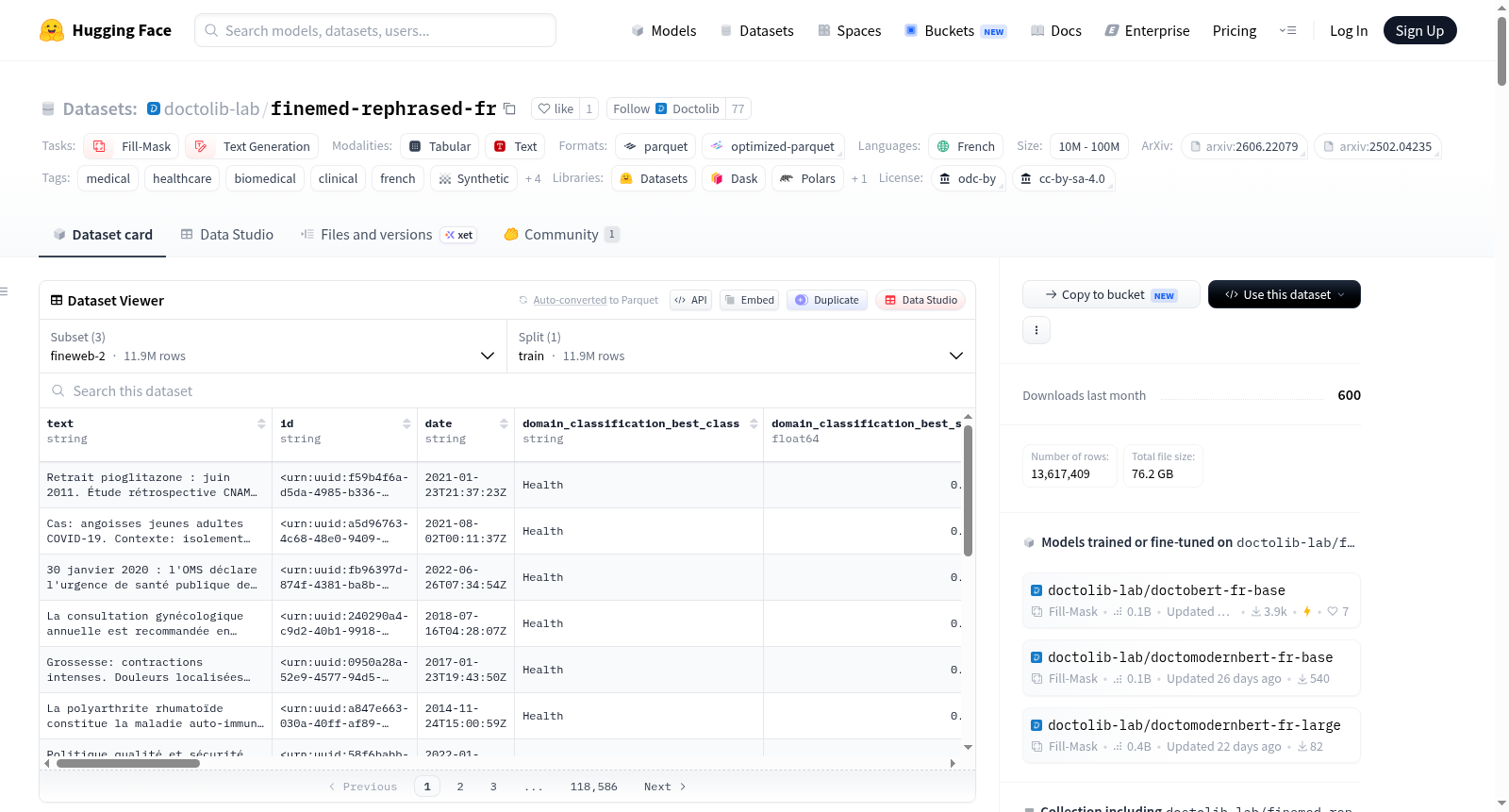Open the xet badge on Files tab

pos(459,235)
